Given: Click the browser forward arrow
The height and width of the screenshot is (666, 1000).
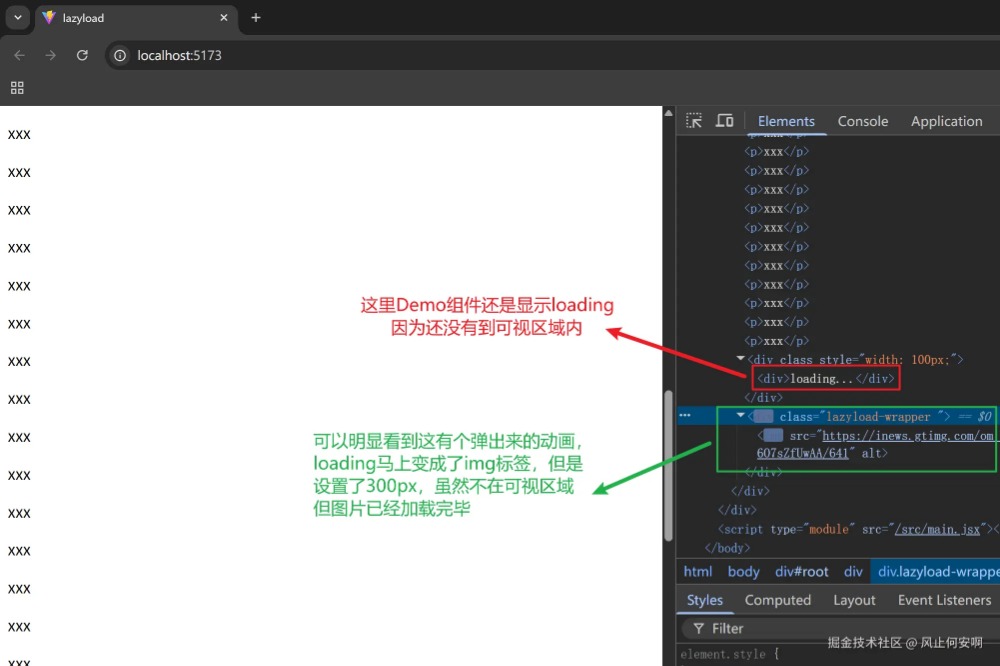Looking at the screenshot, I should 50,55.
